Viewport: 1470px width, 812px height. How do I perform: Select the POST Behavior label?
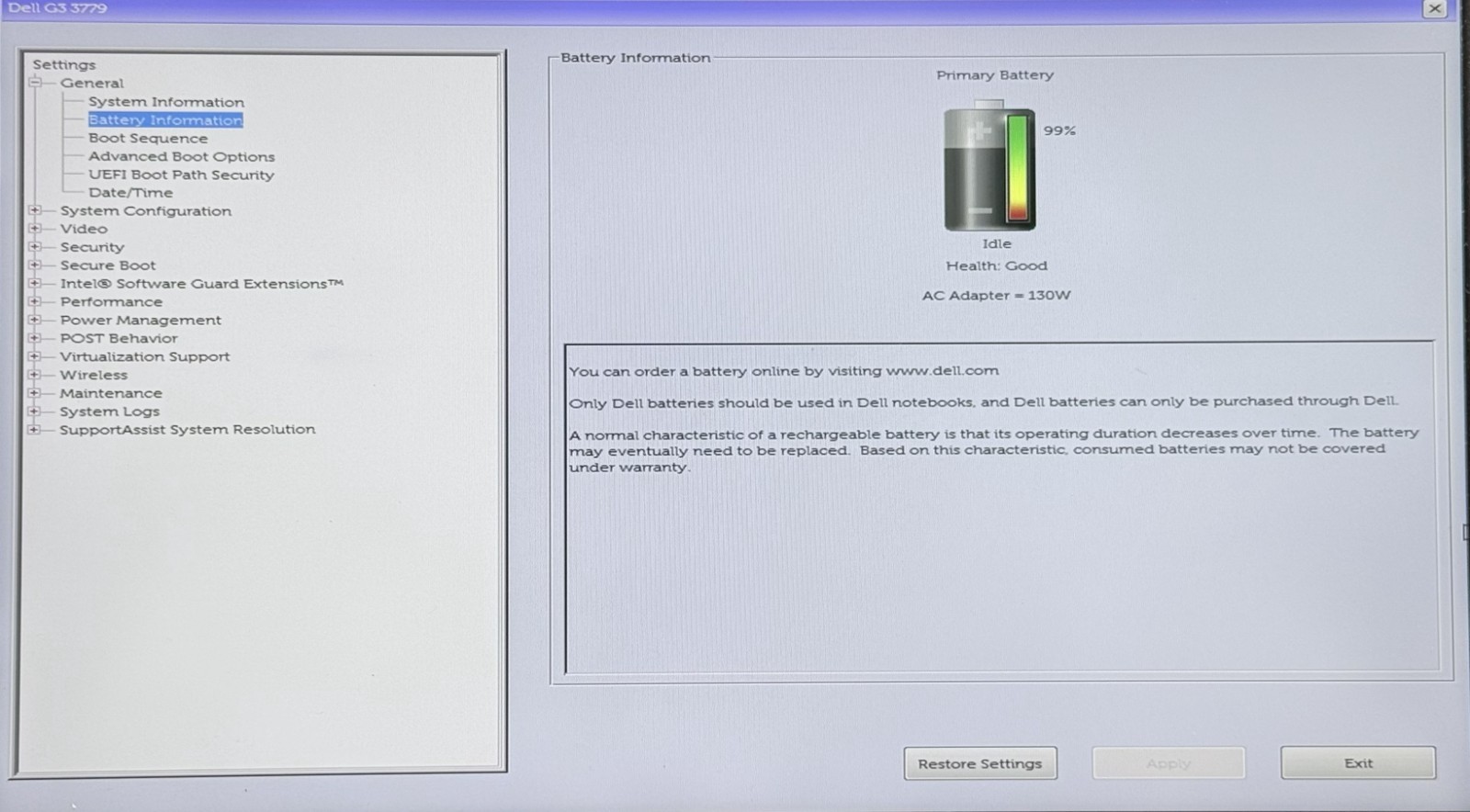(x=119, y=338)
